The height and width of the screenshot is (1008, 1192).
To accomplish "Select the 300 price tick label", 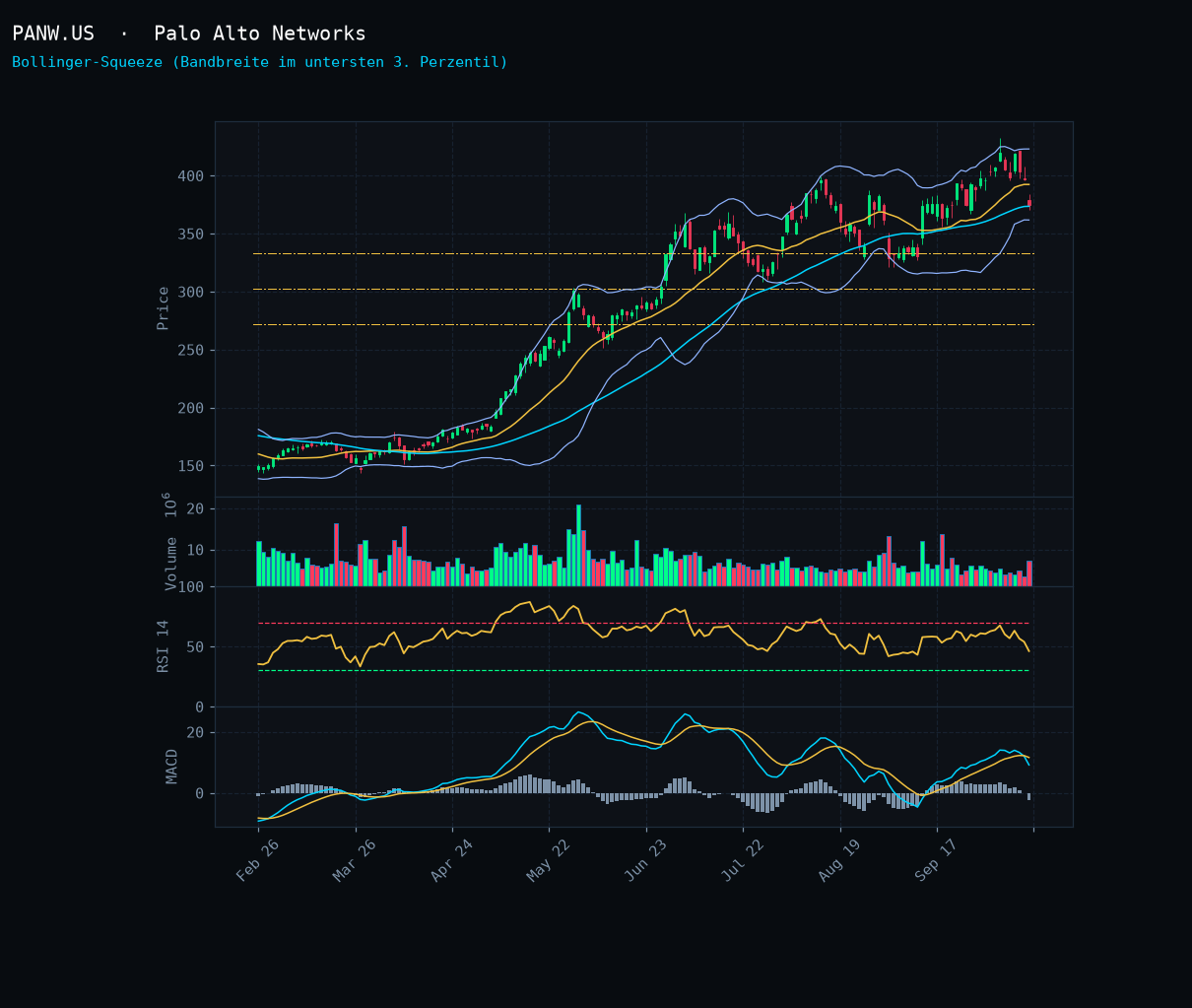I will coord(190,293).
